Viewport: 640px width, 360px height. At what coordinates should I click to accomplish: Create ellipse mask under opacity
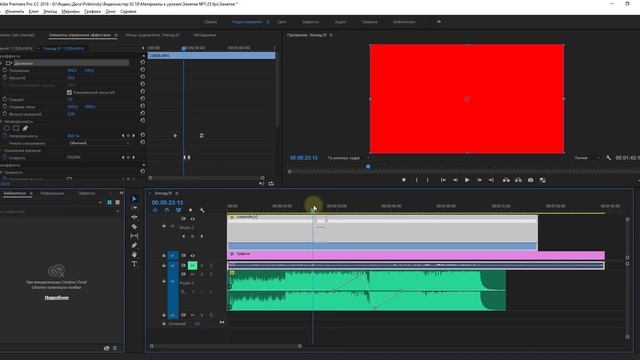click(7, 128)
